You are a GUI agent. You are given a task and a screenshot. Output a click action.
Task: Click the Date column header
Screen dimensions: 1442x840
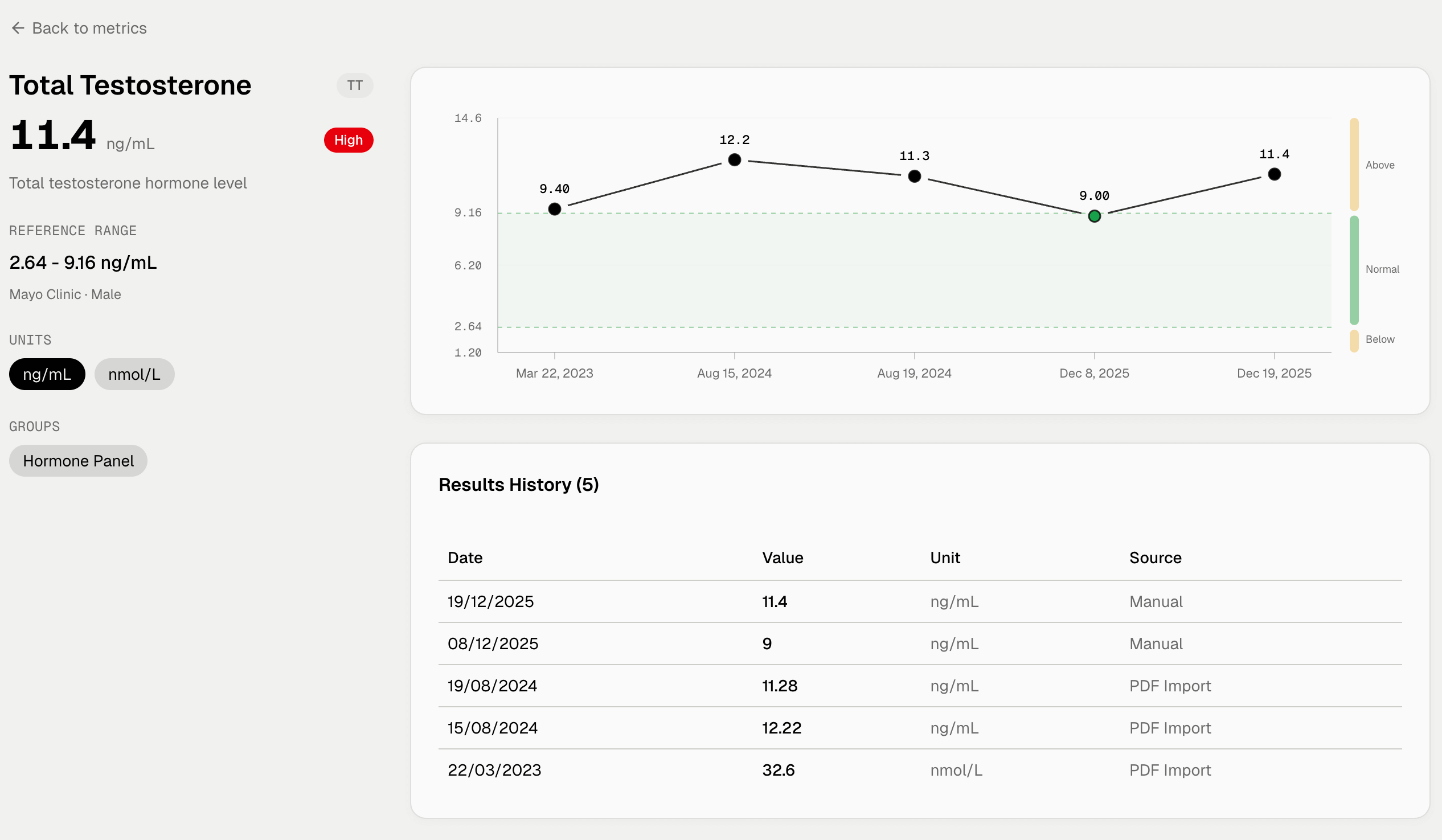pyautogui.click(x=465, y=558)
